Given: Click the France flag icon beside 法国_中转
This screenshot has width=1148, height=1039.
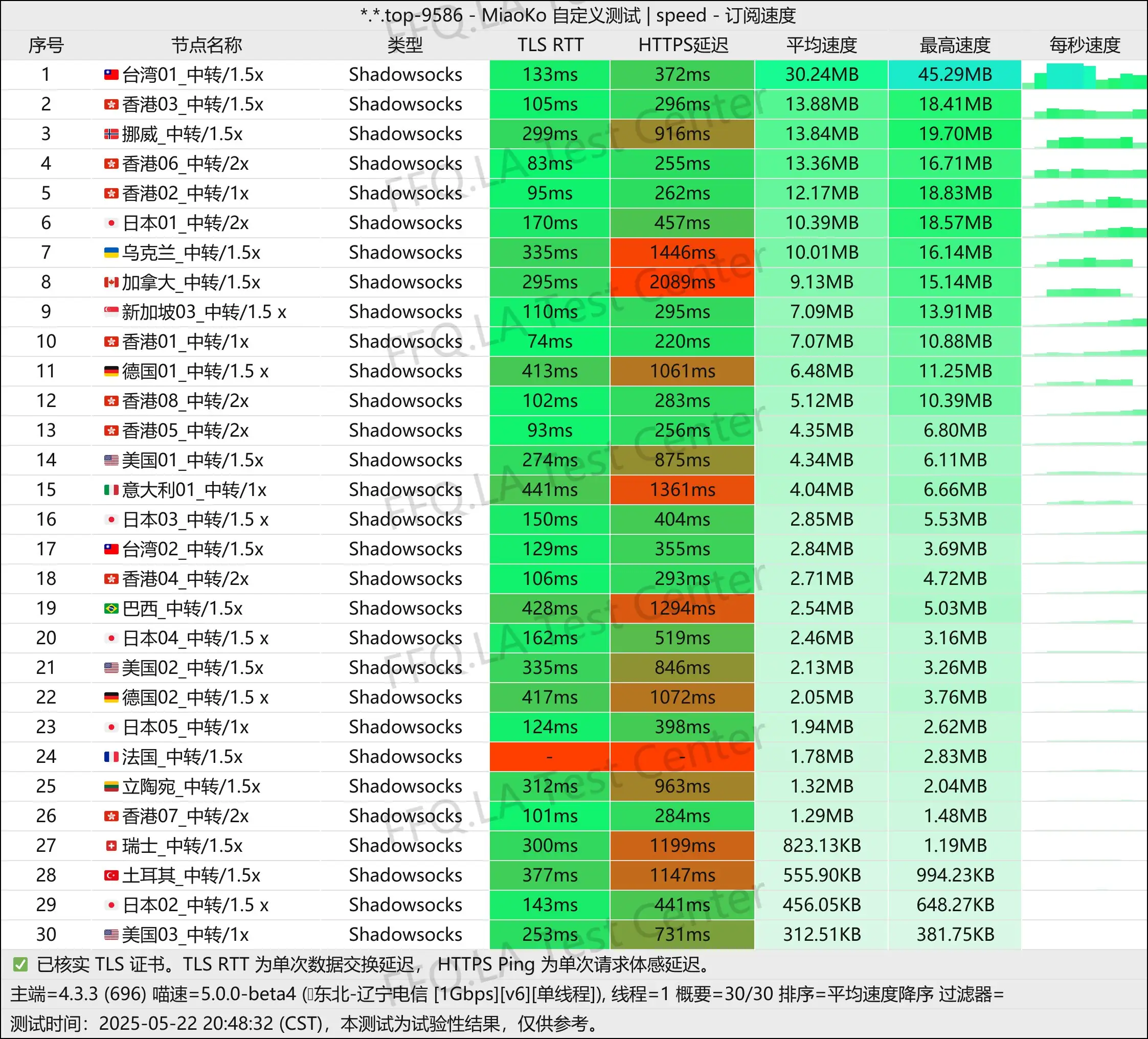Looking at the screenshot, I should click(x=111, y=757).
